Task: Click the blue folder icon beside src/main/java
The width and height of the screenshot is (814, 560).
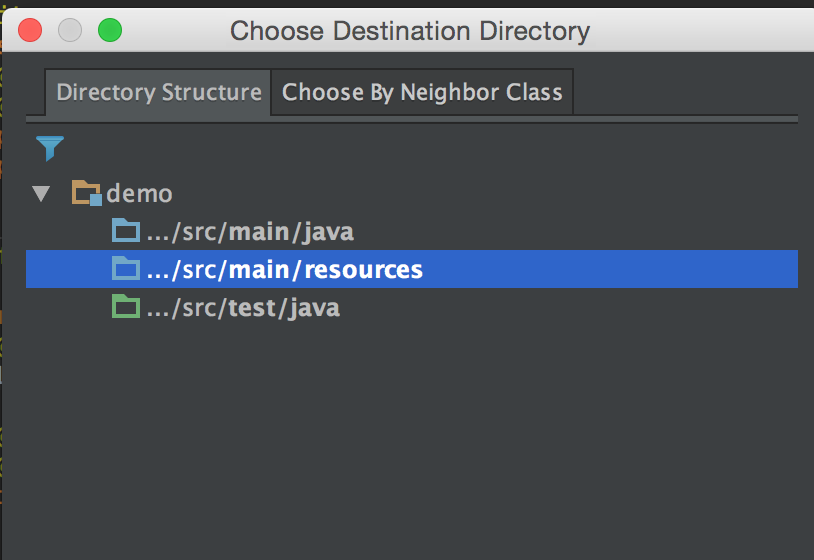Action: [126, 232]
